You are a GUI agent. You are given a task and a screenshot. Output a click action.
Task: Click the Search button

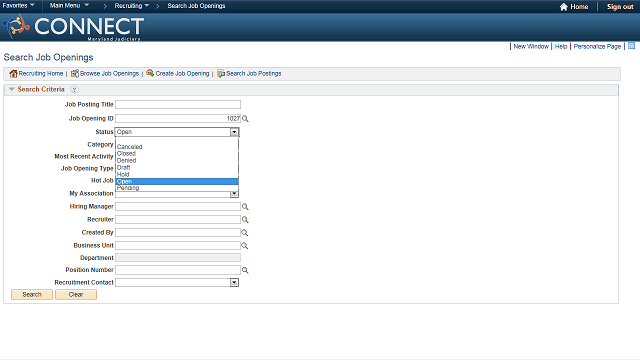pos(32,294)
